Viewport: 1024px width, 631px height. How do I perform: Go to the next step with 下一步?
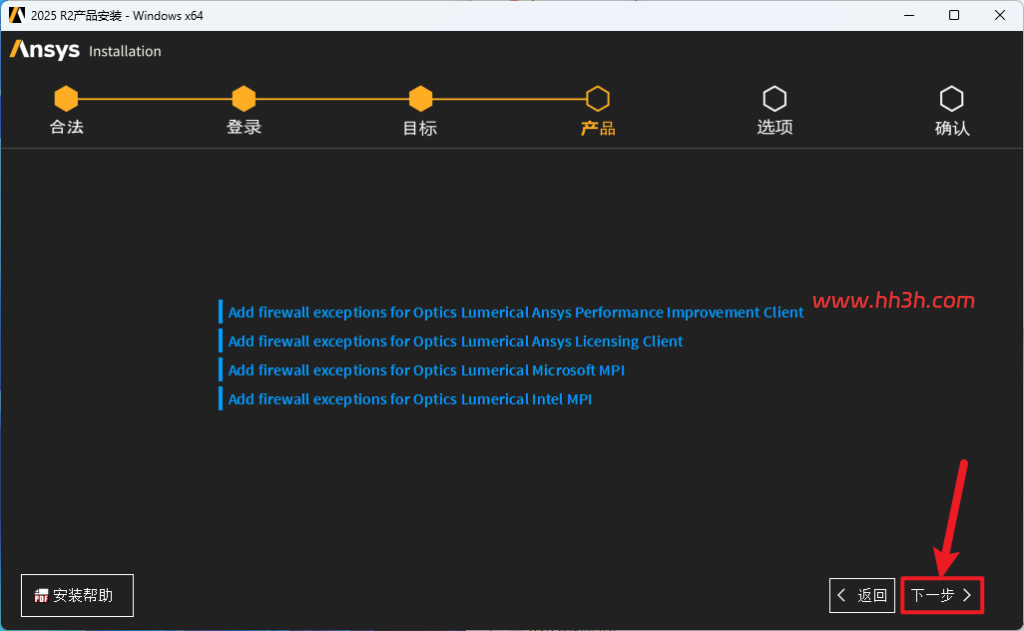(x=942, y=595)
